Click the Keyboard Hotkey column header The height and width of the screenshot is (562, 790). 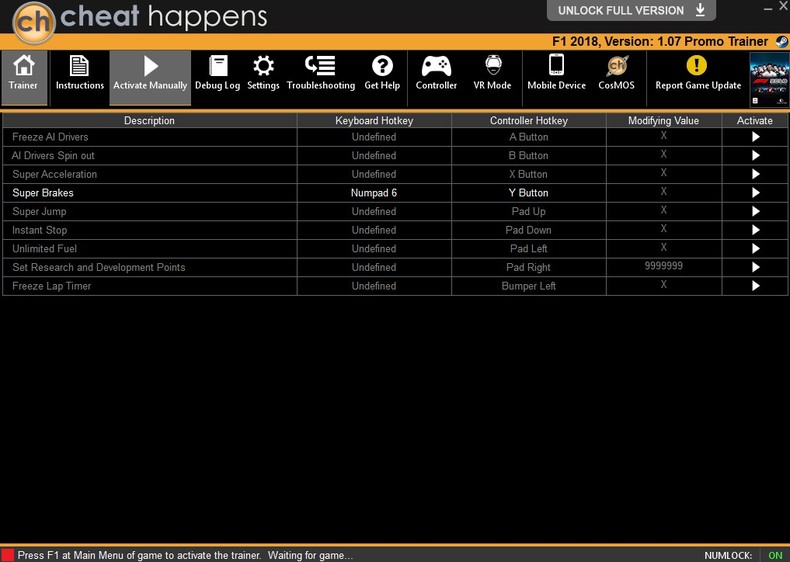[x=374, y=120]
